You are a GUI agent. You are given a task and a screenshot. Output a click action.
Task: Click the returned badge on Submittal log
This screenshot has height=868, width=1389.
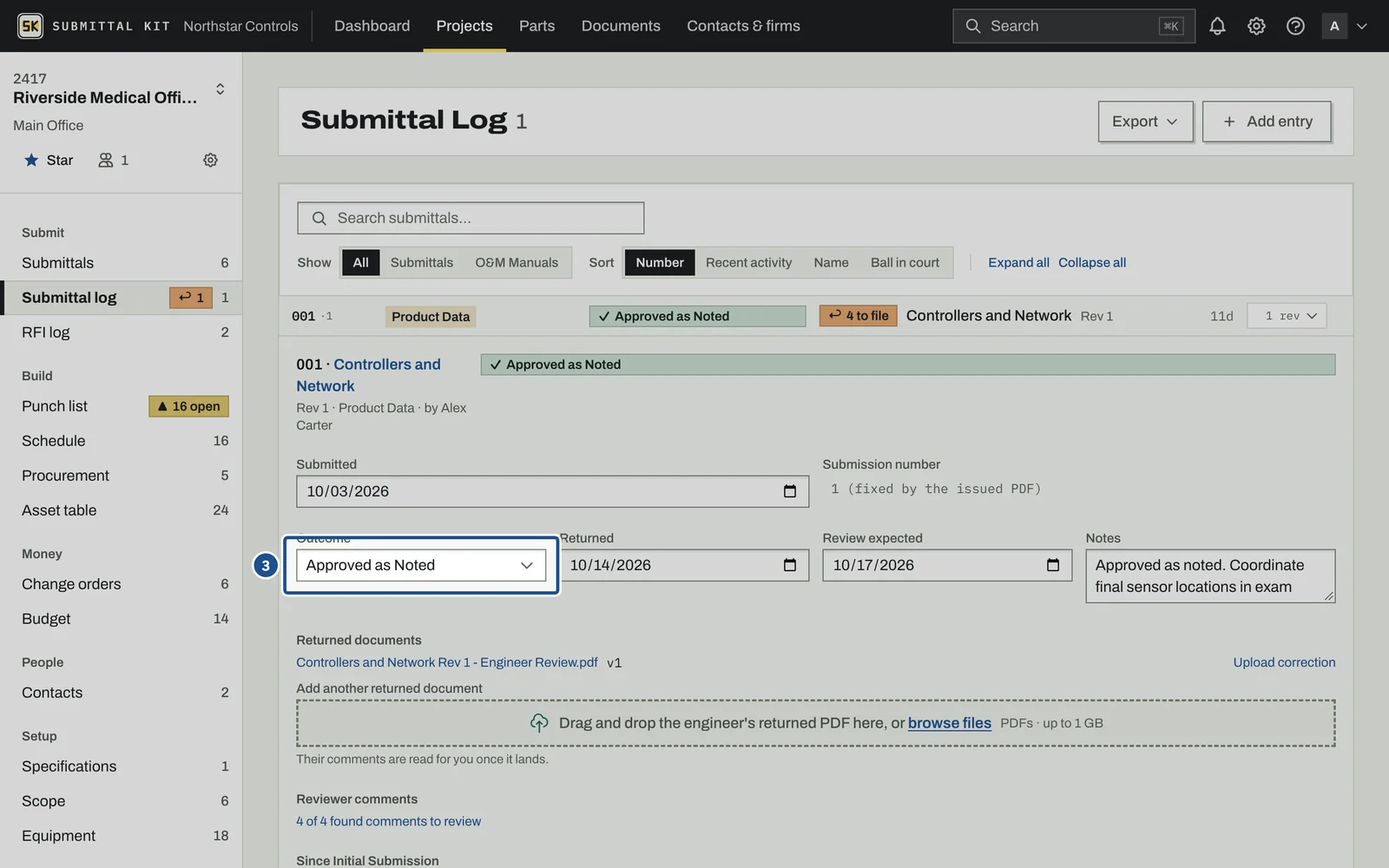191,298
